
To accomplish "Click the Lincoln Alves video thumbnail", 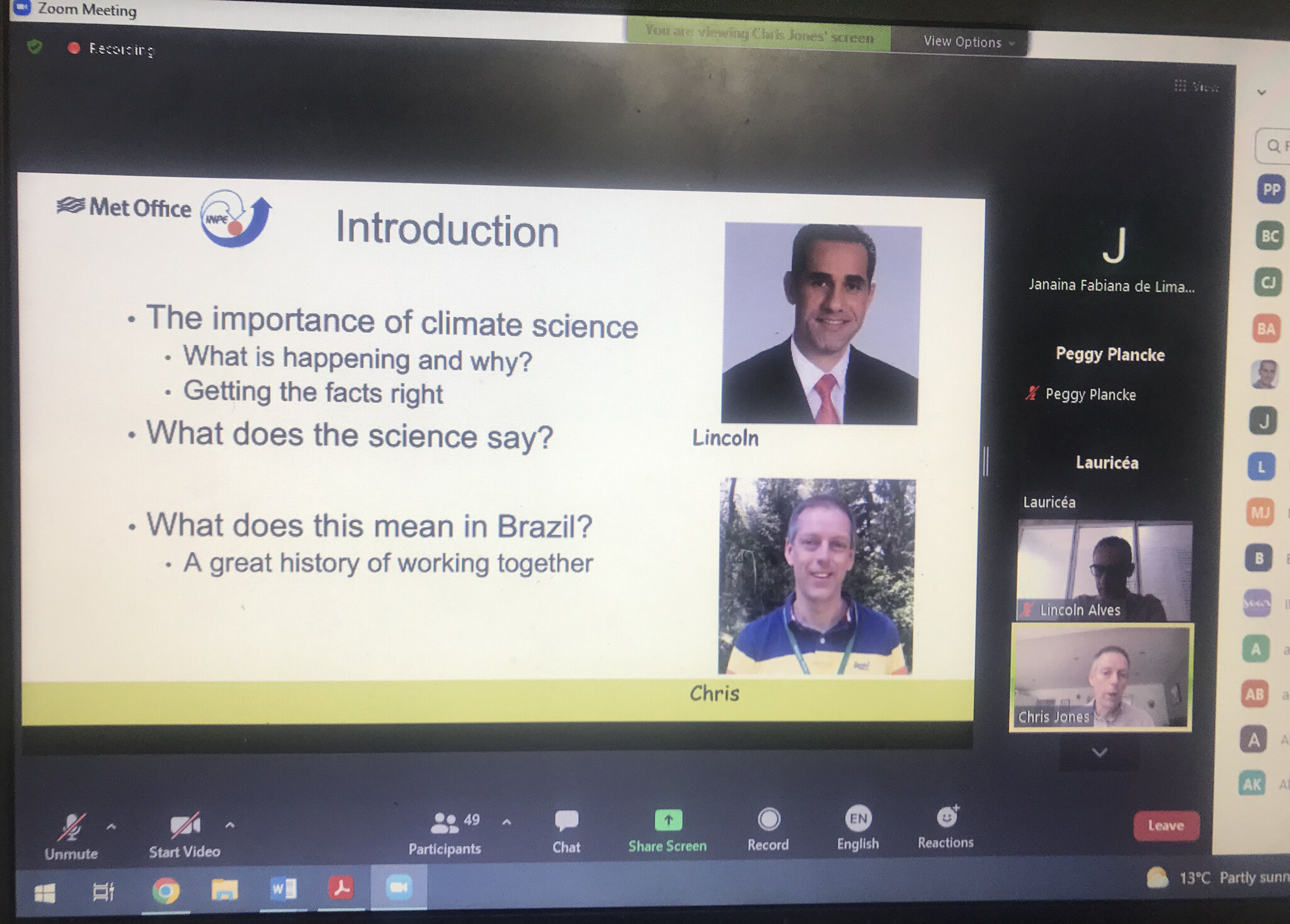I will [x=1105, y=571].
